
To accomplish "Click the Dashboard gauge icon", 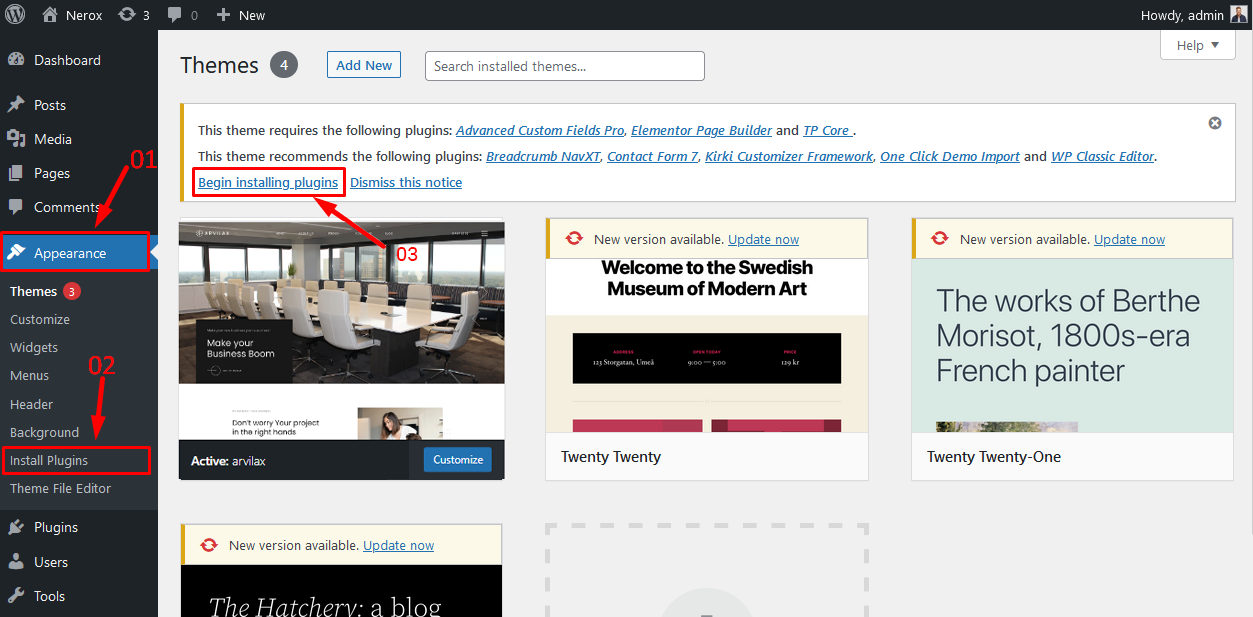I will [16, 60].
